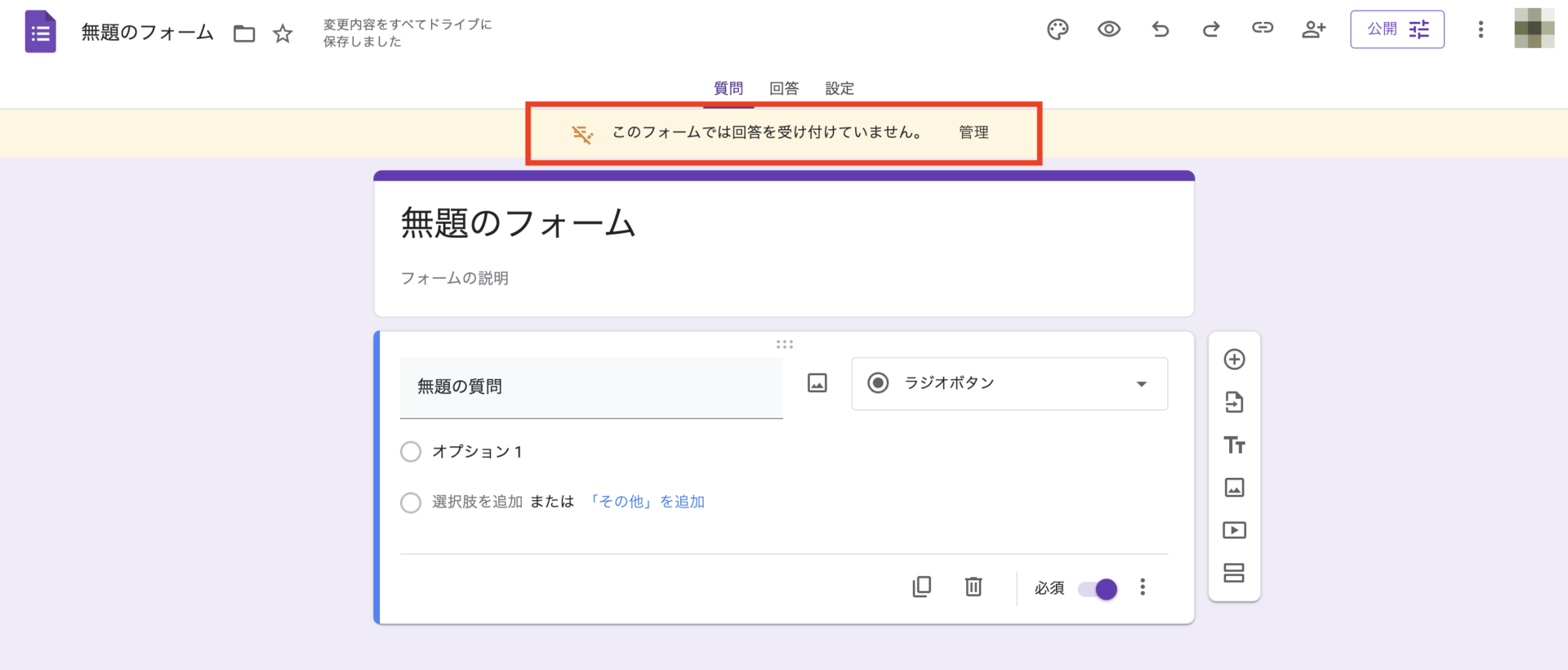Image resolution: width=1568 pixels, height=670 pixels.
Task: Add a video using sidebar icon
Action: 1234,530
